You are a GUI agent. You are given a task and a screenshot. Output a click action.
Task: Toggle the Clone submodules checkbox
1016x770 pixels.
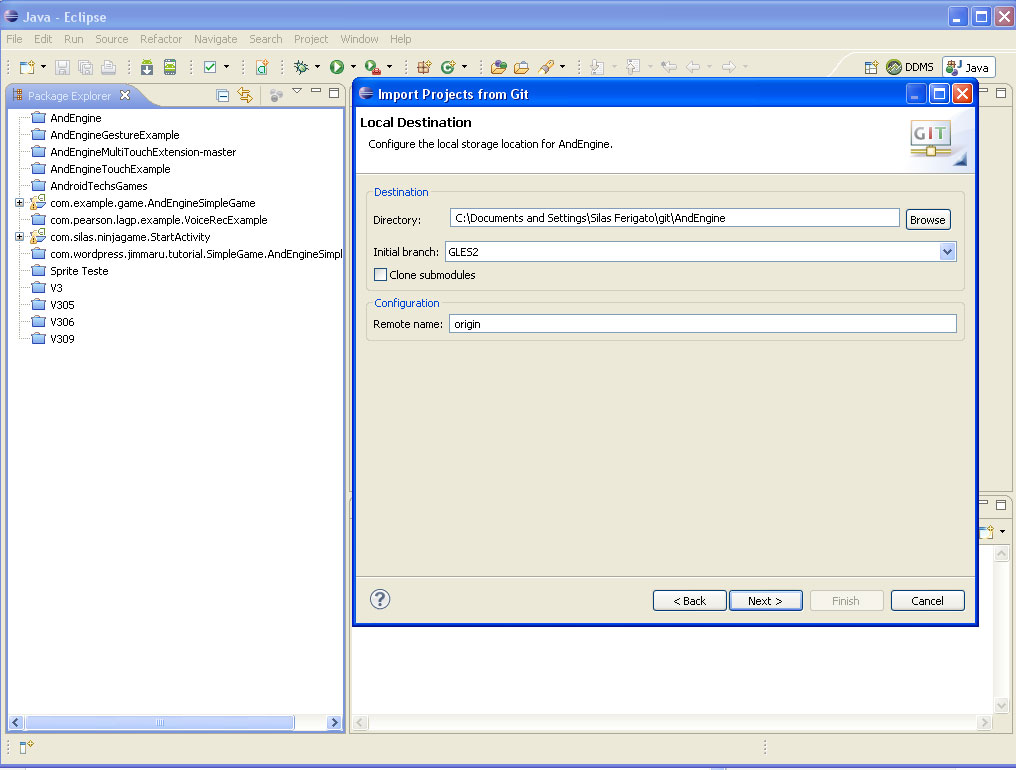380,275
